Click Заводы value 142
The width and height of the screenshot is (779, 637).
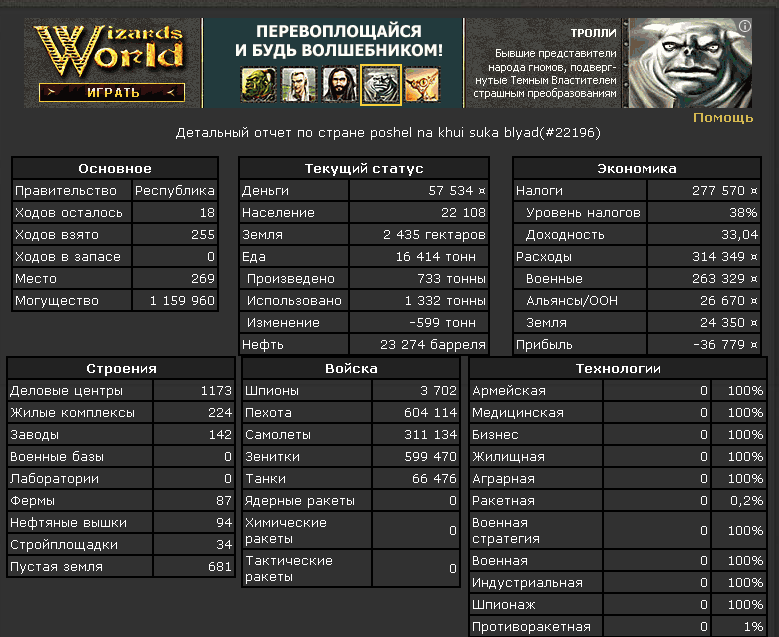point(220,434)
